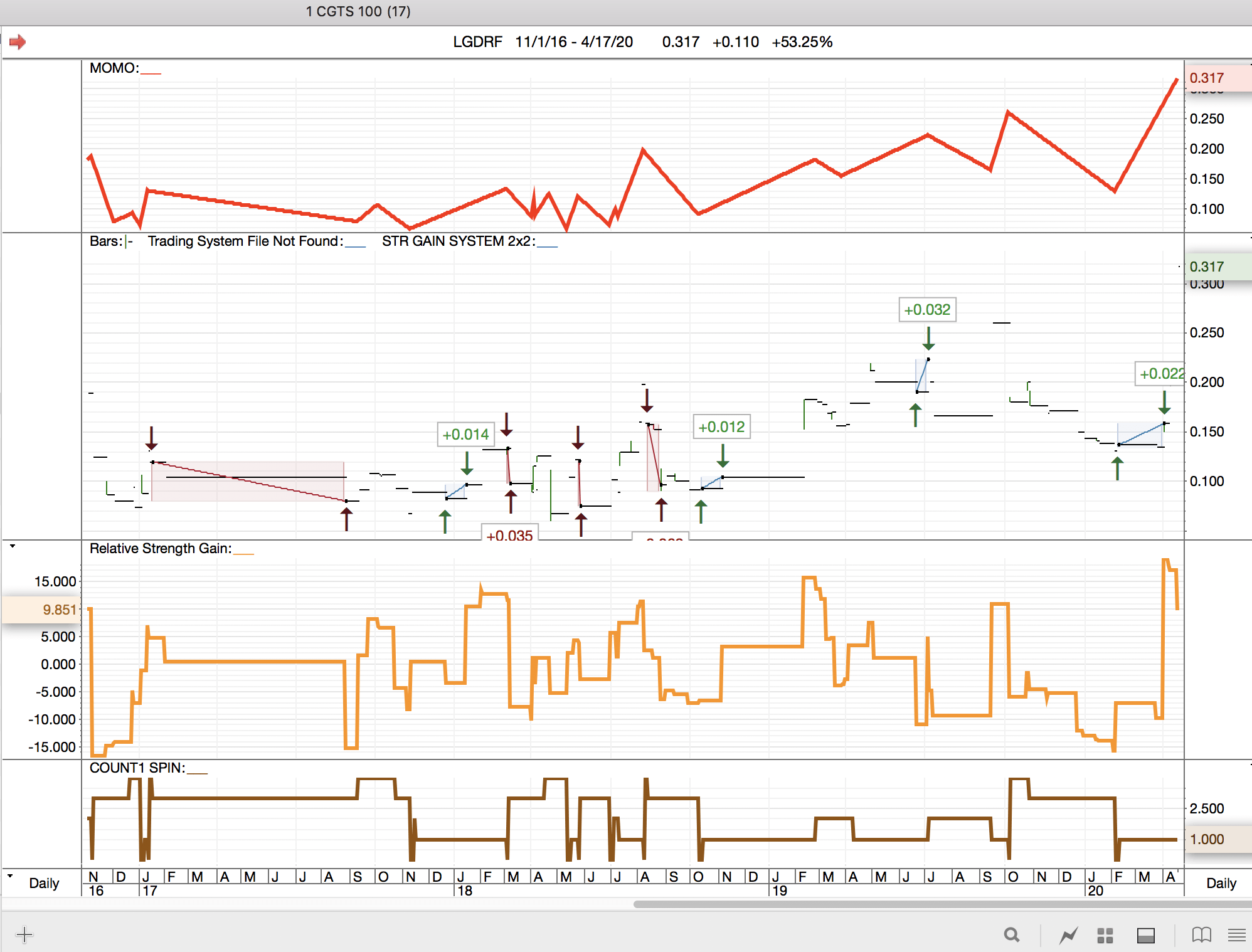
Task: Click the LGDRF symbol in header
Action: pyautogui.click(x=477, y=42)
